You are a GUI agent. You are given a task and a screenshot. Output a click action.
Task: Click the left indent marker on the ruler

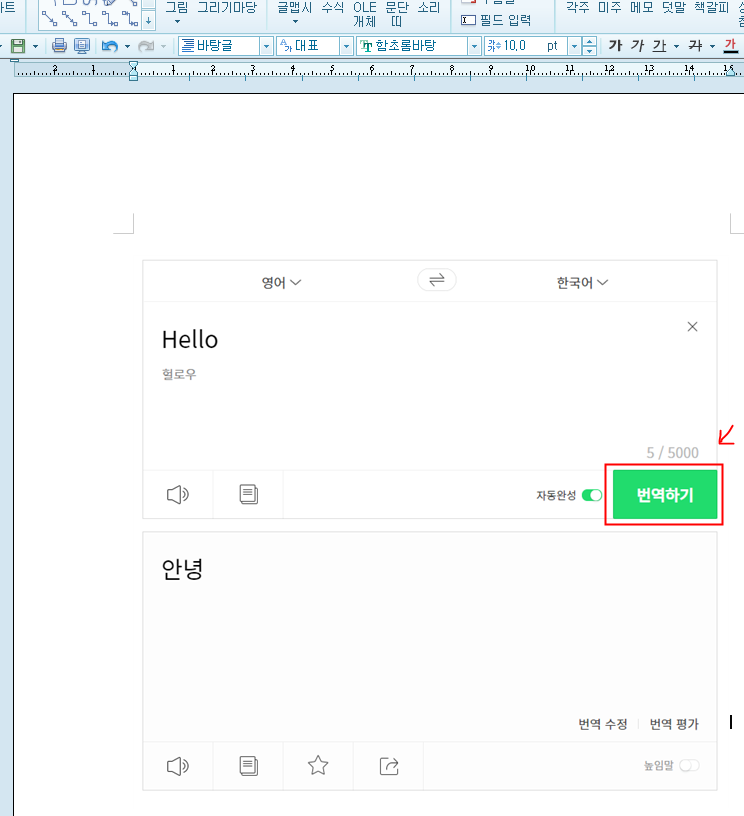pyautogui.click(x=134, y=70)
